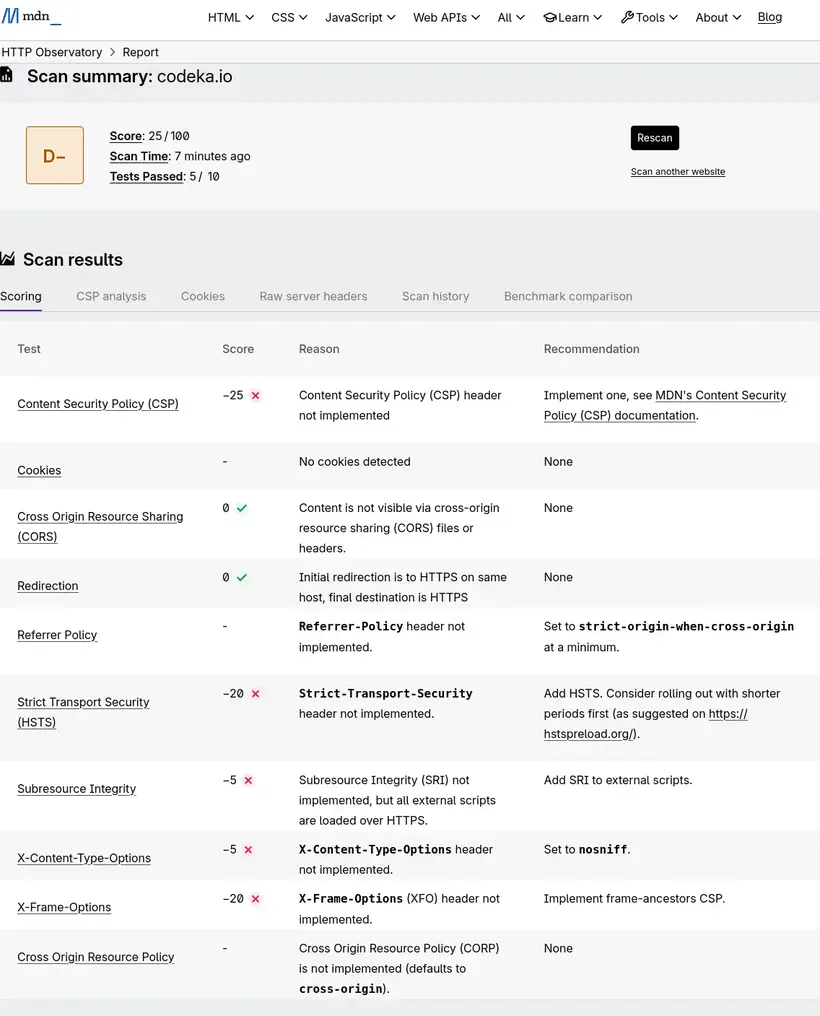The image size is (820, 1016).
Task: Click red X icon in HSTS score
Action: 255,694
